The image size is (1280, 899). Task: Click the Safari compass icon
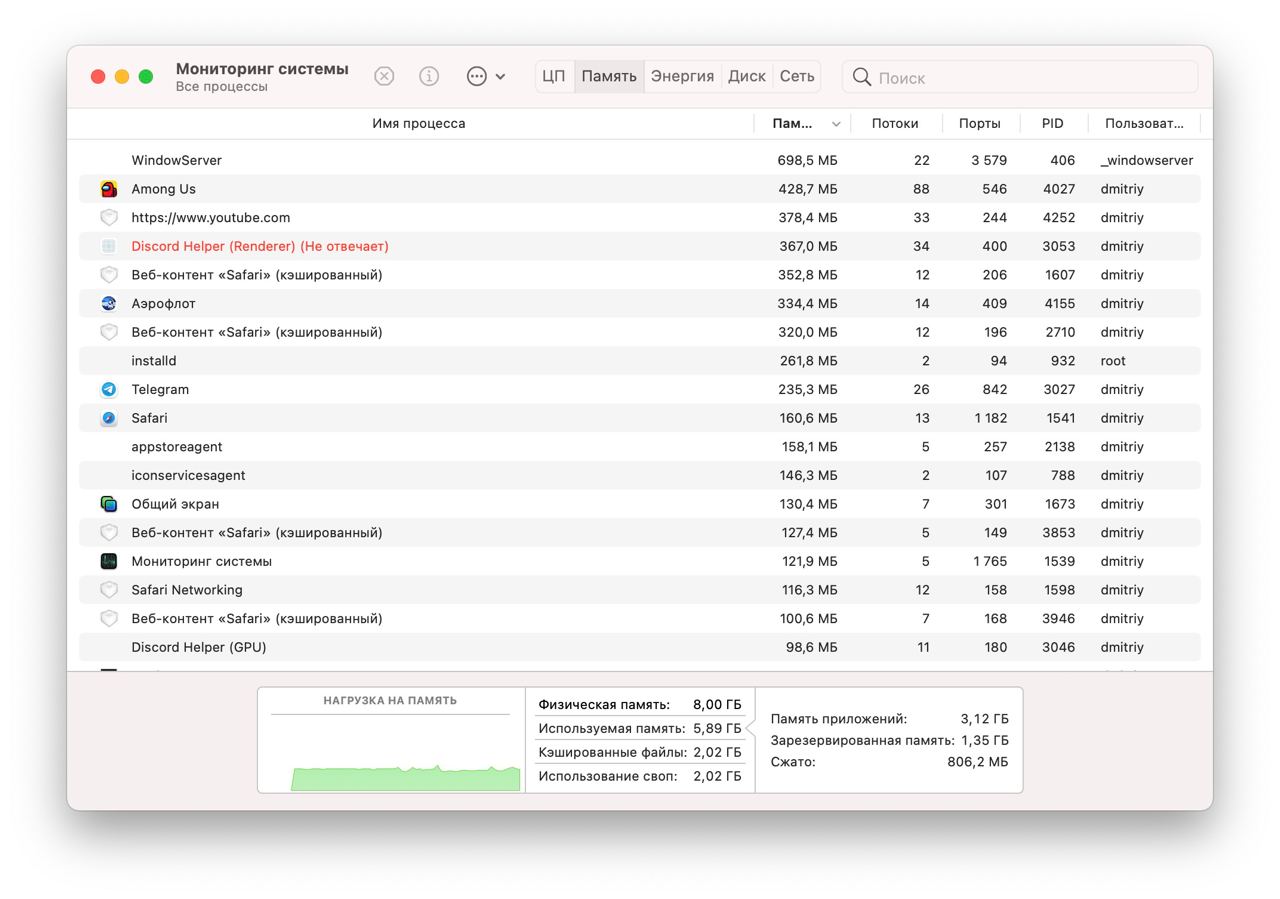coord(109,418)
